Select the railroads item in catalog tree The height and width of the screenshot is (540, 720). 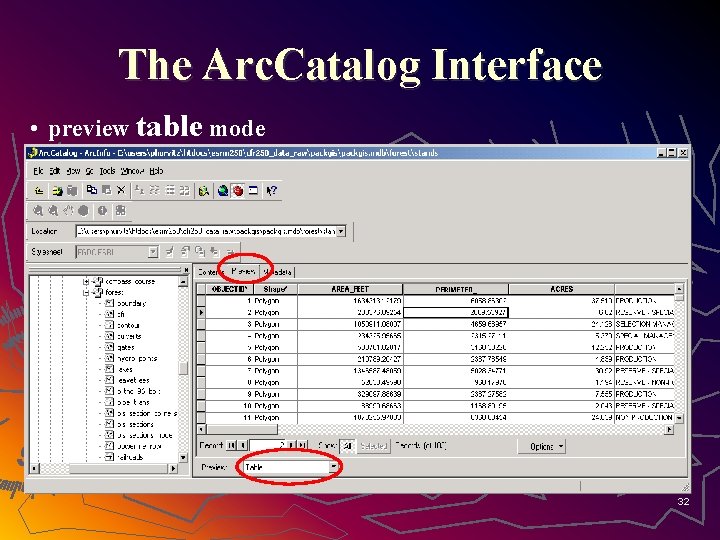pos(130,457)
